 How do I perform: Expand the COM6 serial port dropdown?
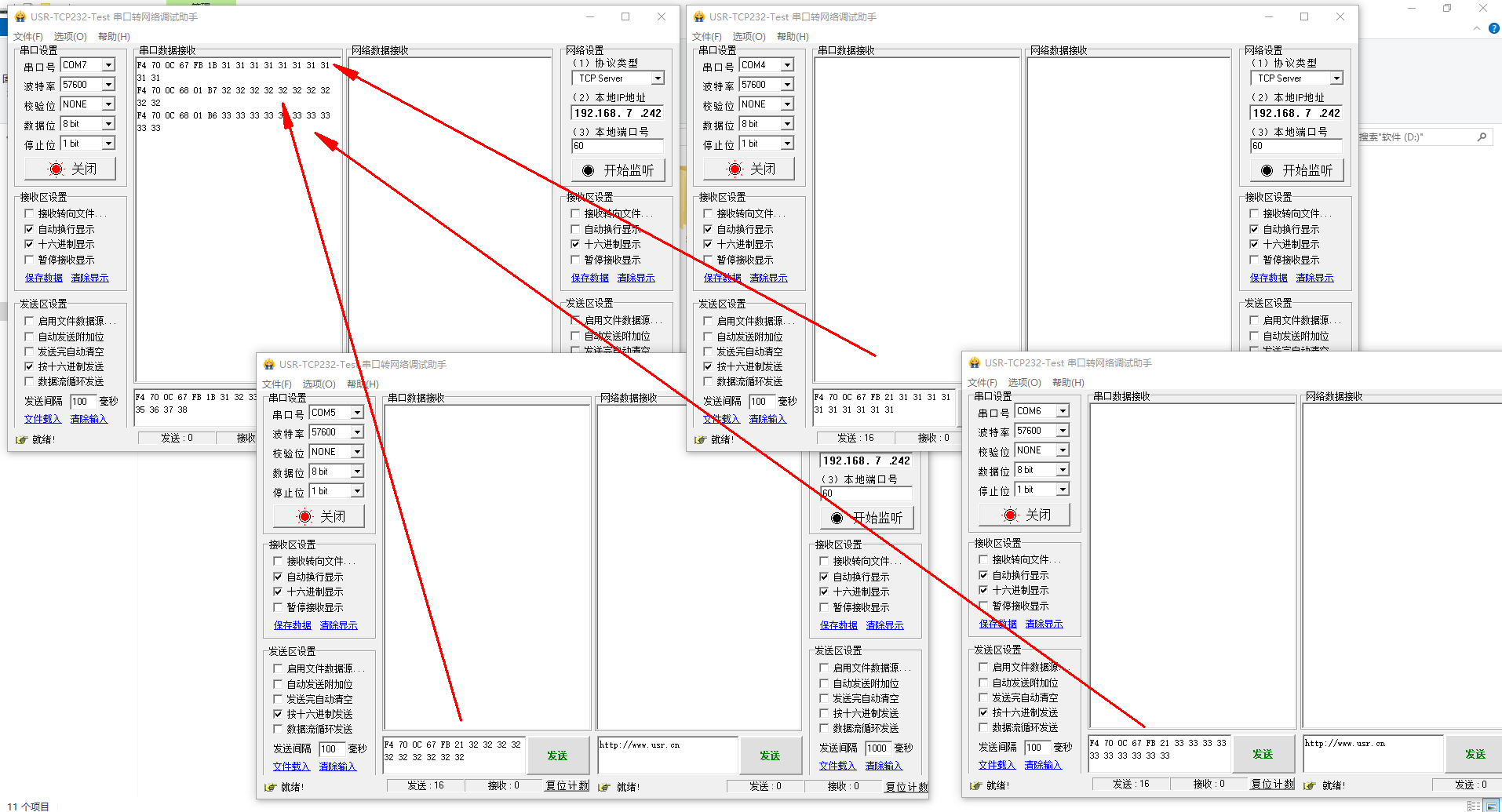(x=1062, y=411)
